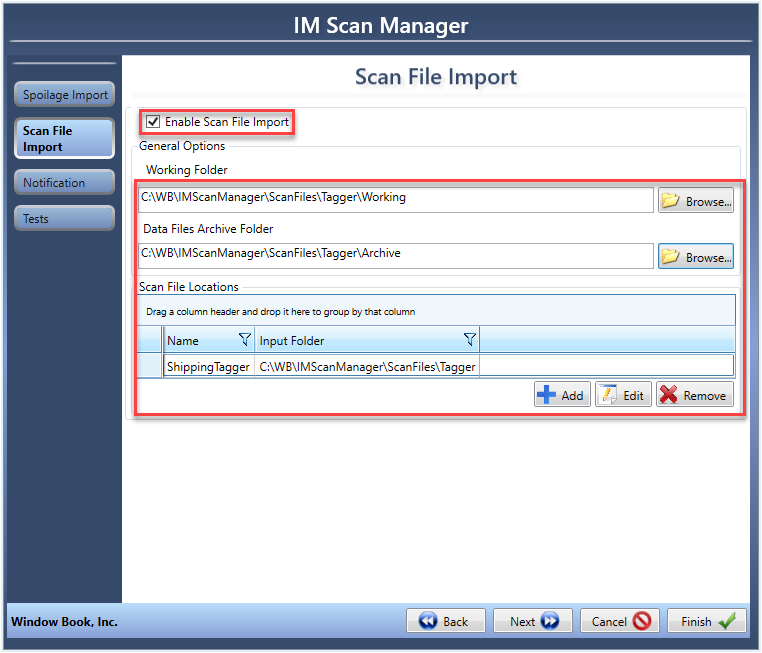Open the Spoilage Import page
Image resolution: width=762 pixels, height=653 pixels.
click(x=65, y=94)
